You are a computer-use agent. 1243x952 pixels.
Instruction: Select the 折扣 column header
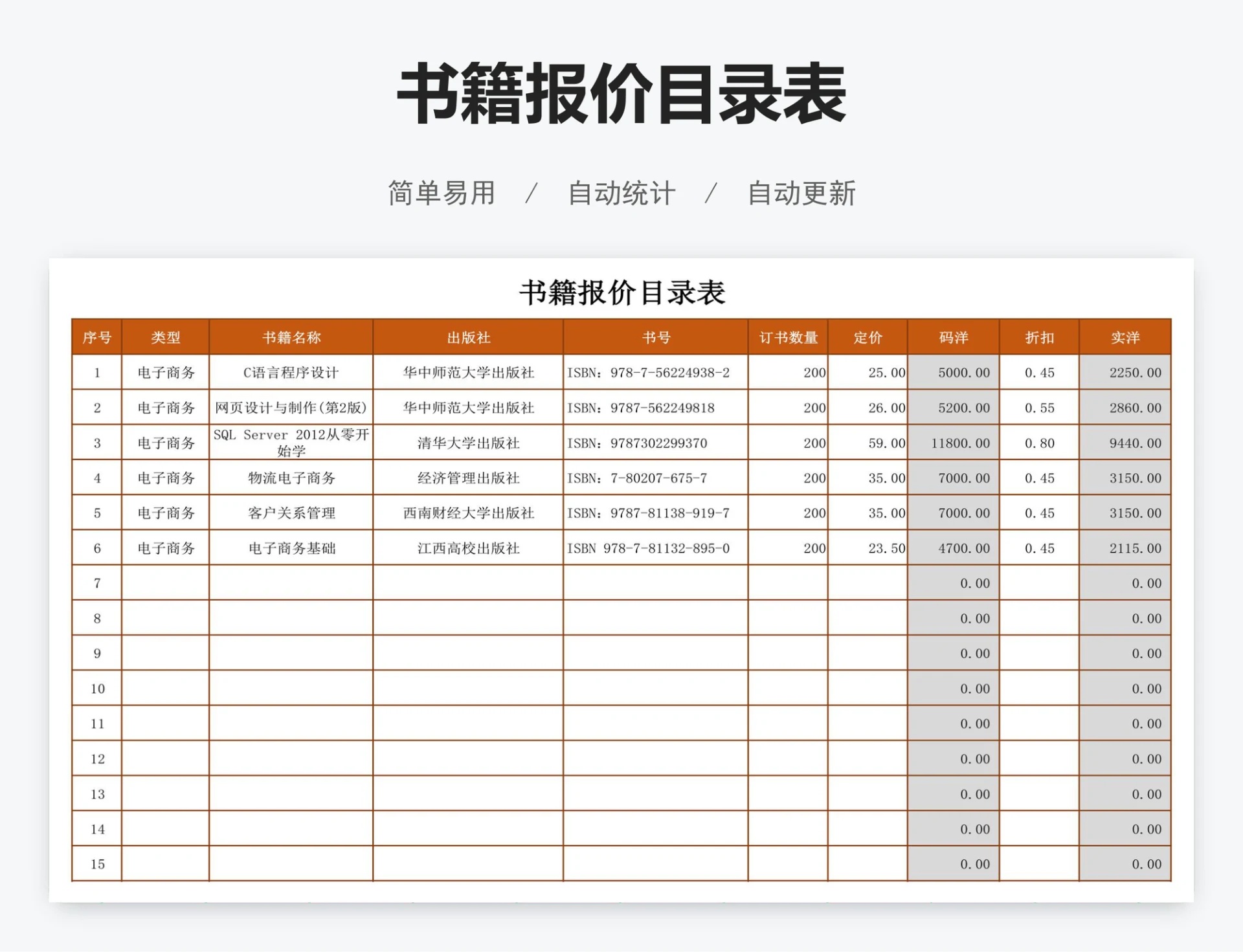pos(1040,337)
